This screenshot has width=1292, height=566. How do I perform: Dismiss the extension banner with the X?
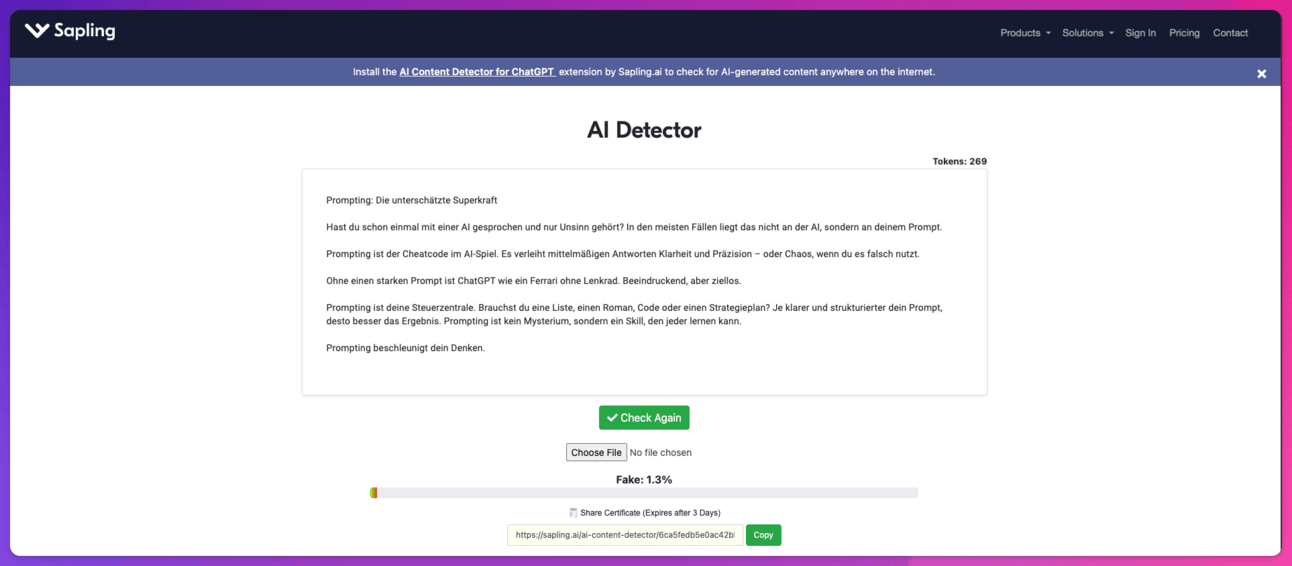coord(1262,73)
